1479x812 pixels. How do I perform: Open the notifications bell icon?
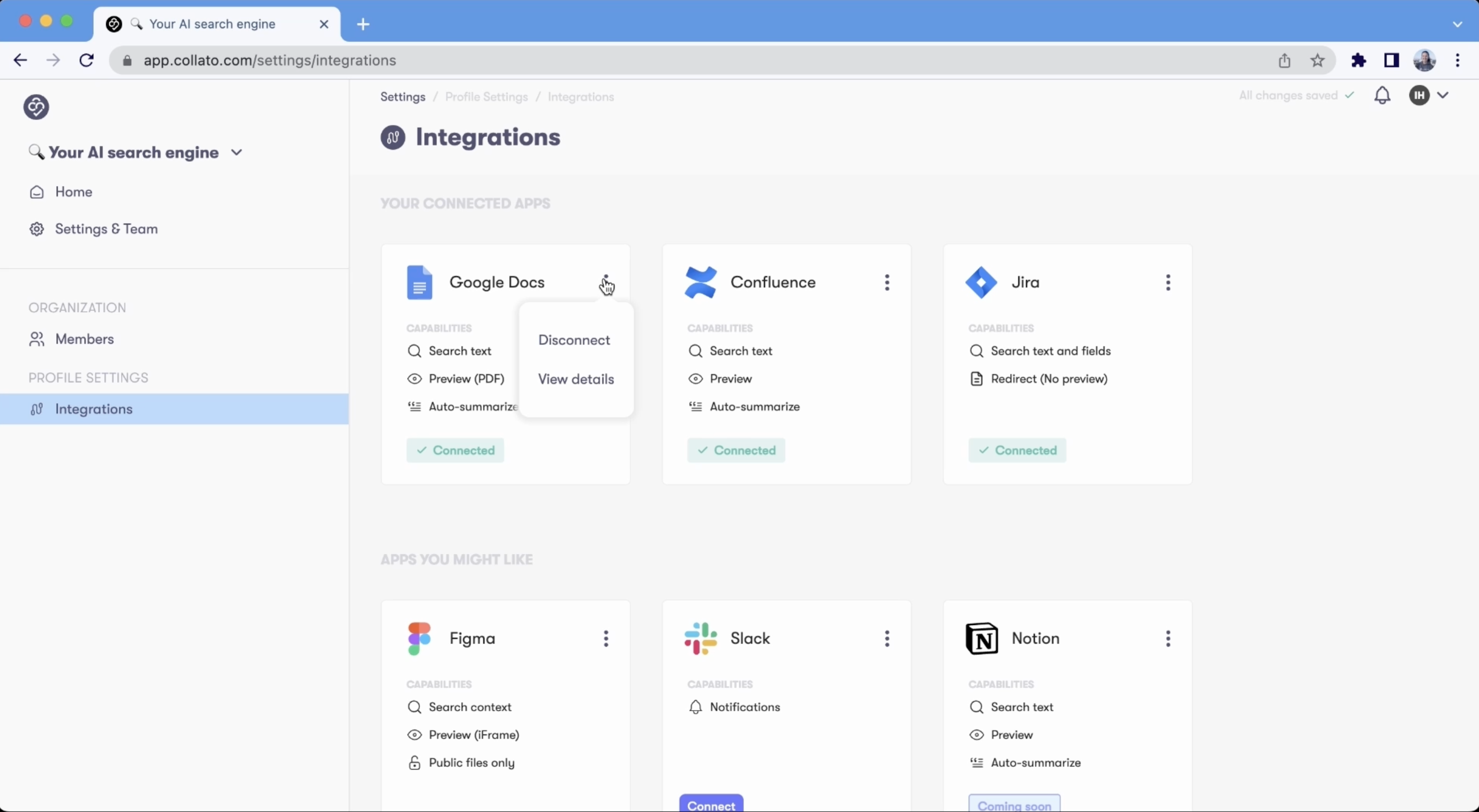point(1382,95)
